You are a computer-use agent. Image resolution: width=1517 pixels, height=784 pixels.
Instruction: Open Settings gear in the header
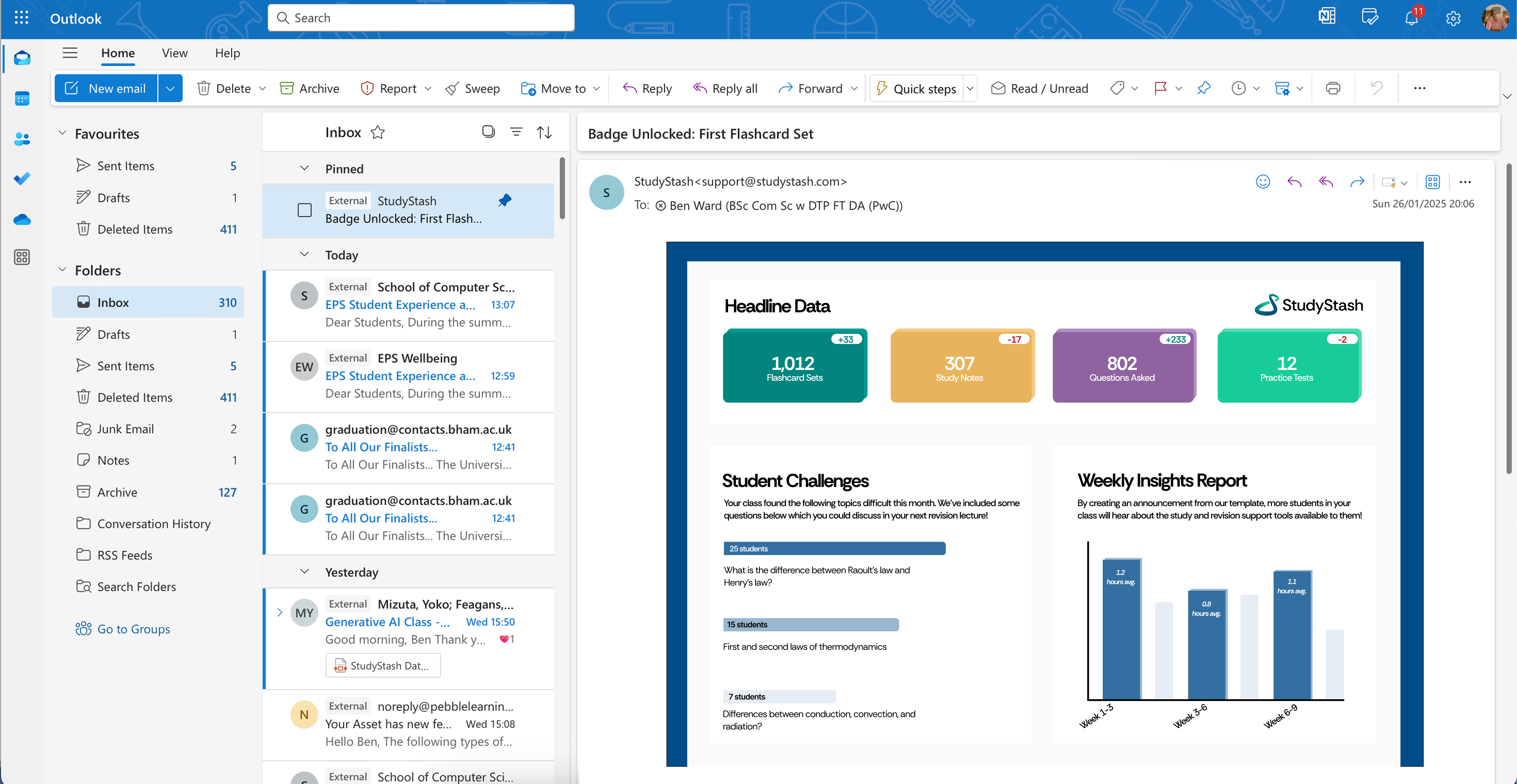tap(1453, 18)
